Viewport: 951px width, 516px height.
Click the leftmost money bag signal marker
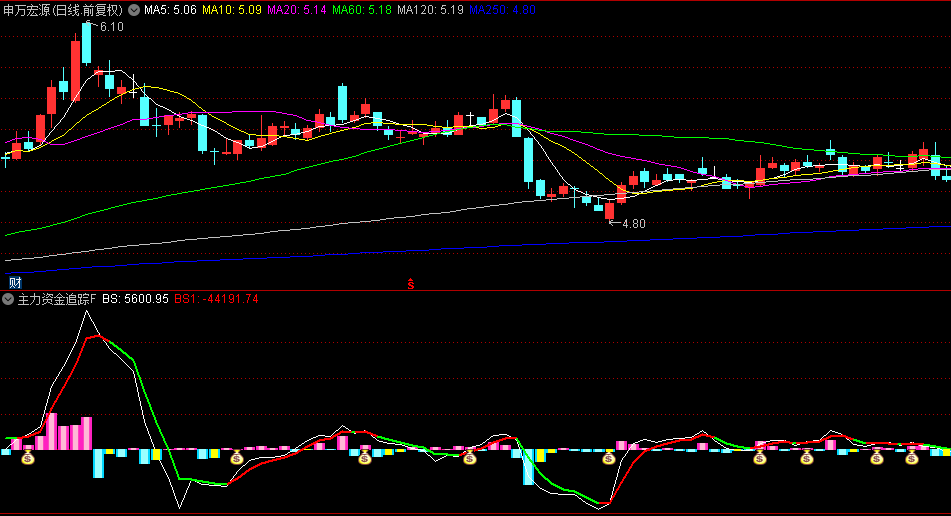[28, 457]
